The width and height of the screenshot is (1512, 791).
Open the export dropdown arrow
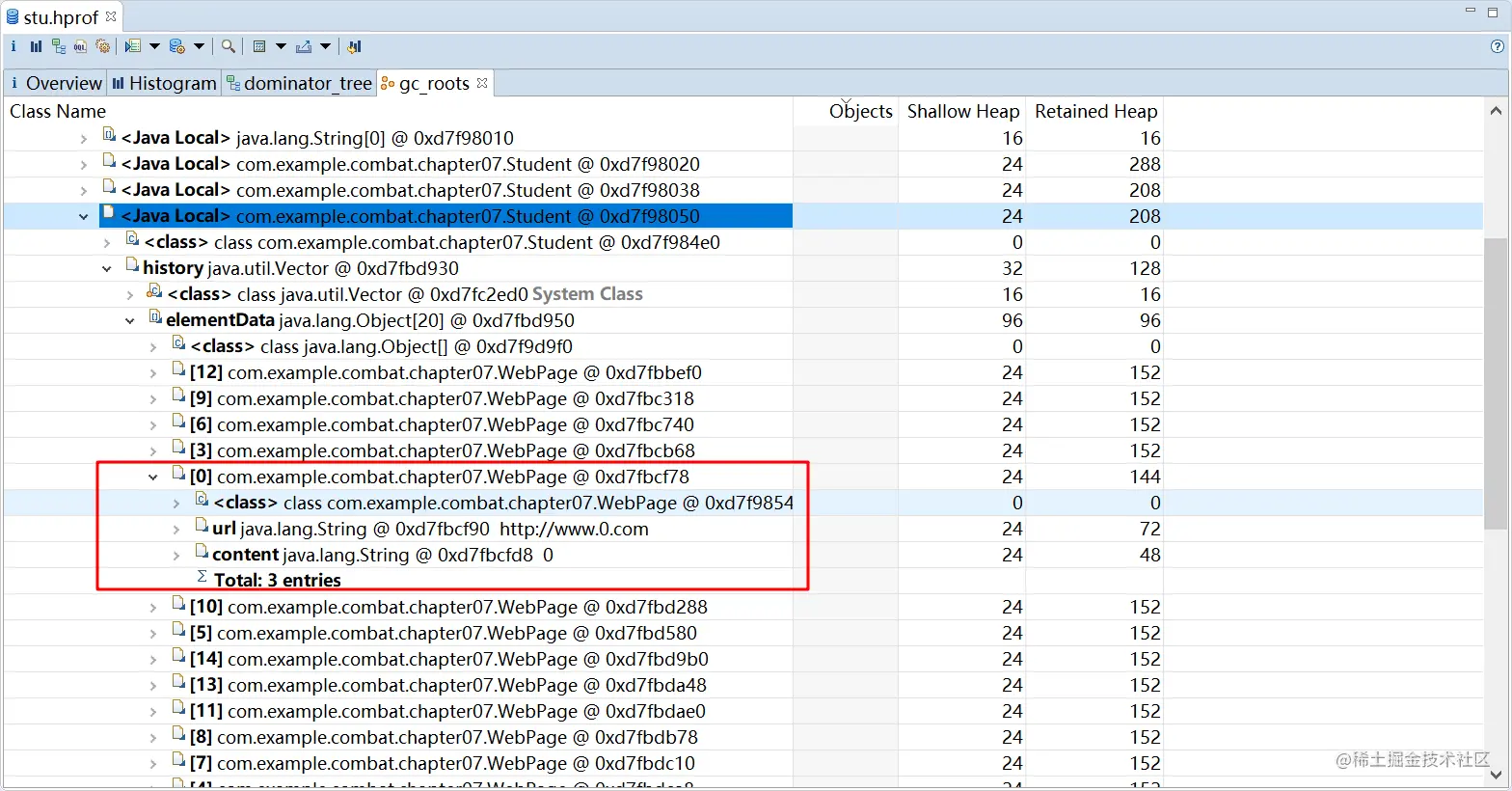tap(325, 46)
